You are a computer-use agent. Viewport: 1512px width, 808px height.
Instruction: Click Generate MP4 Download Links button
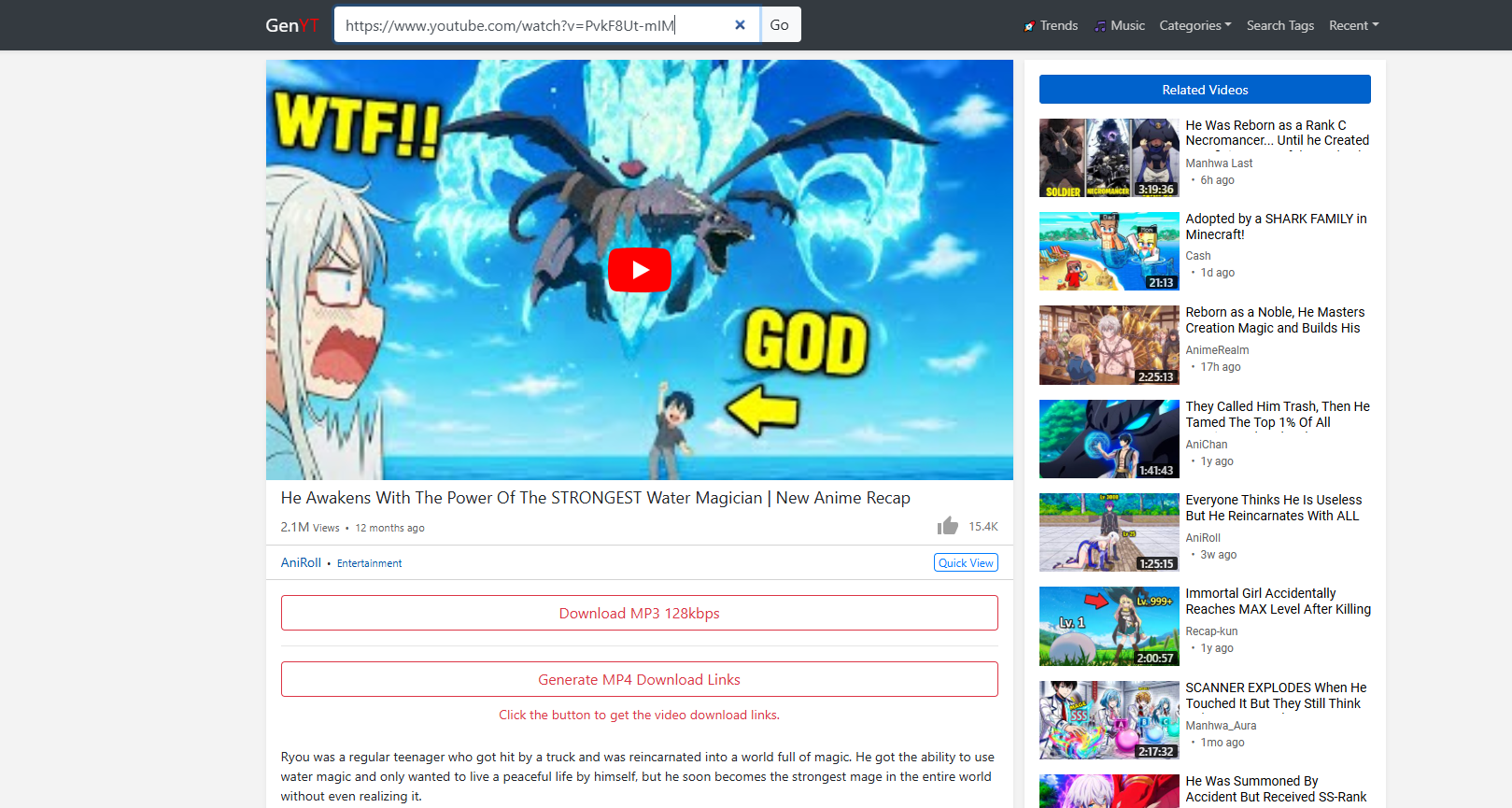(x=640, y=679)
